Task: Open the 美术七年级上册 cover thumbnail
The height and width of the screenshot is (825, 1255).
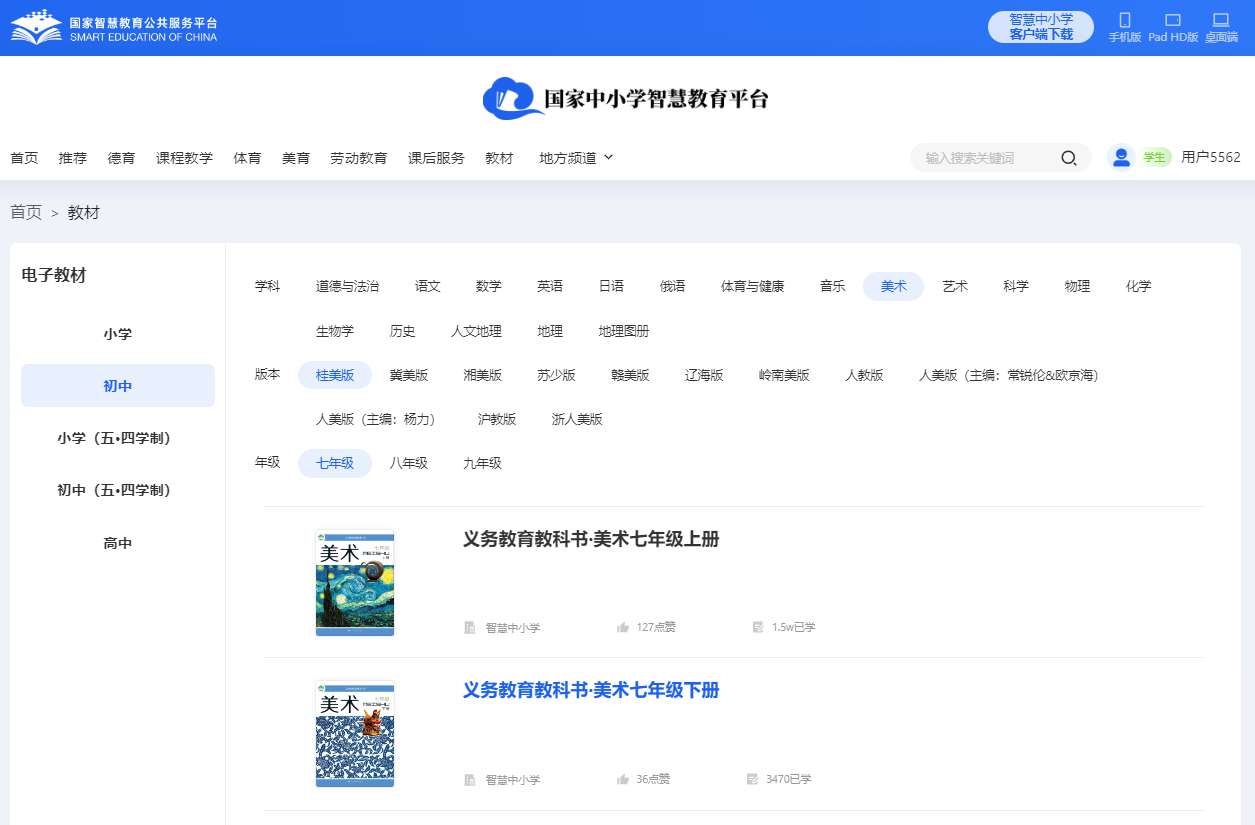Action: click(355, 582)
